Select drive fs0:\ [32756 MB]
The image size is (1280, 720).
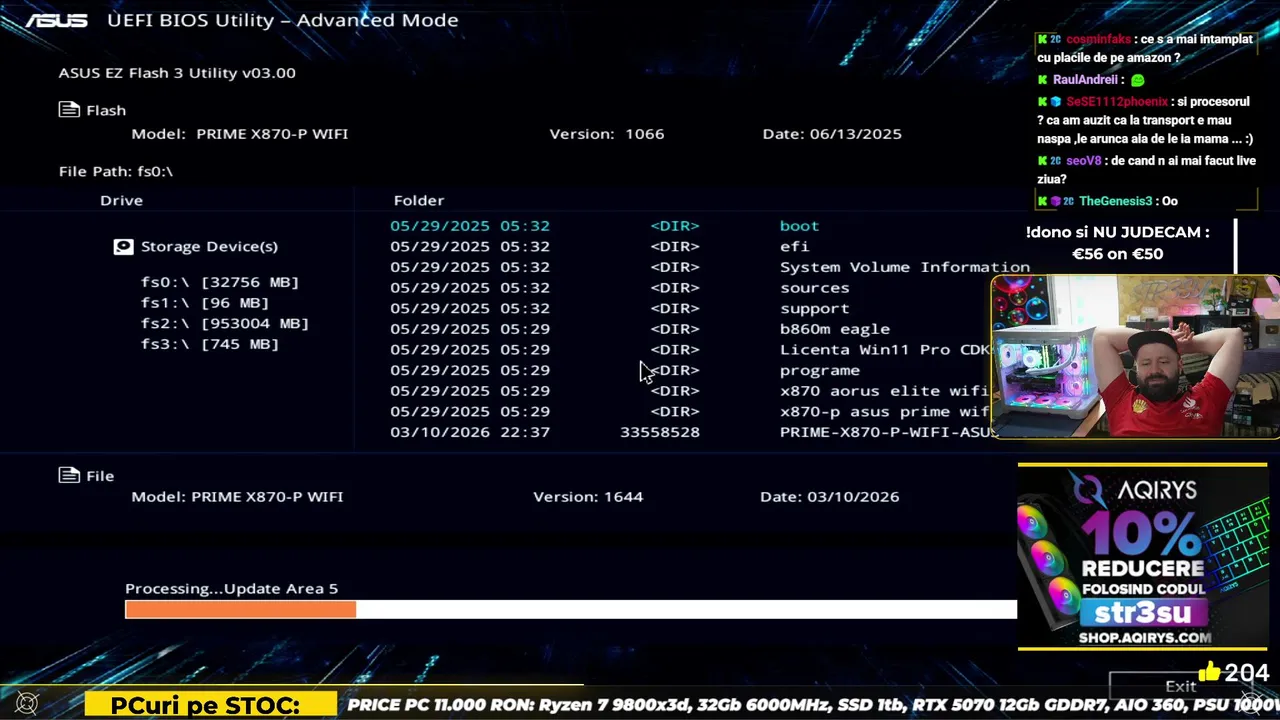[220, 282]
